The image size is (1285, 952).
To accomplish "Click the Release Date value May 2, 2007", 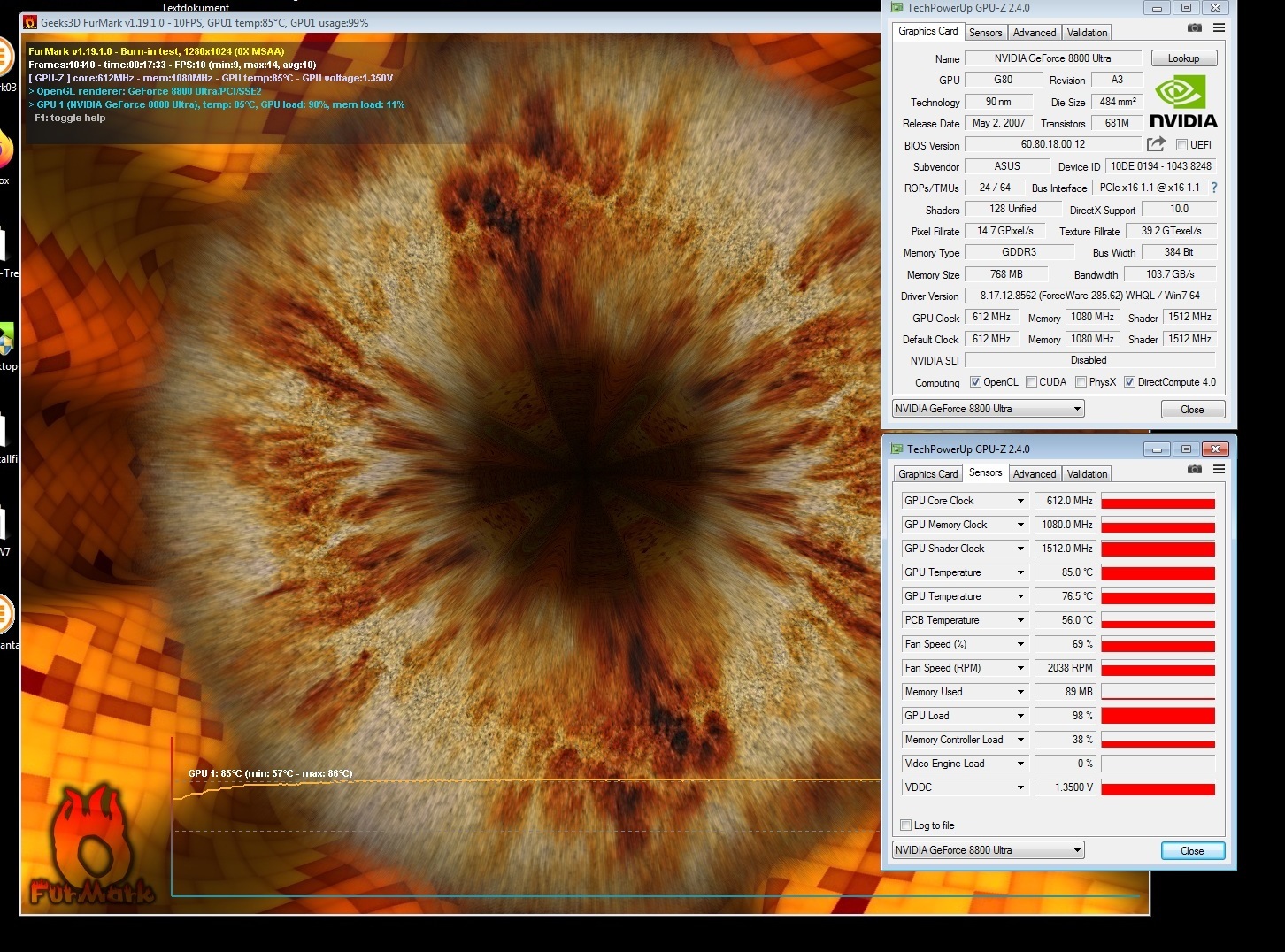I will click(x=998, y=123).
